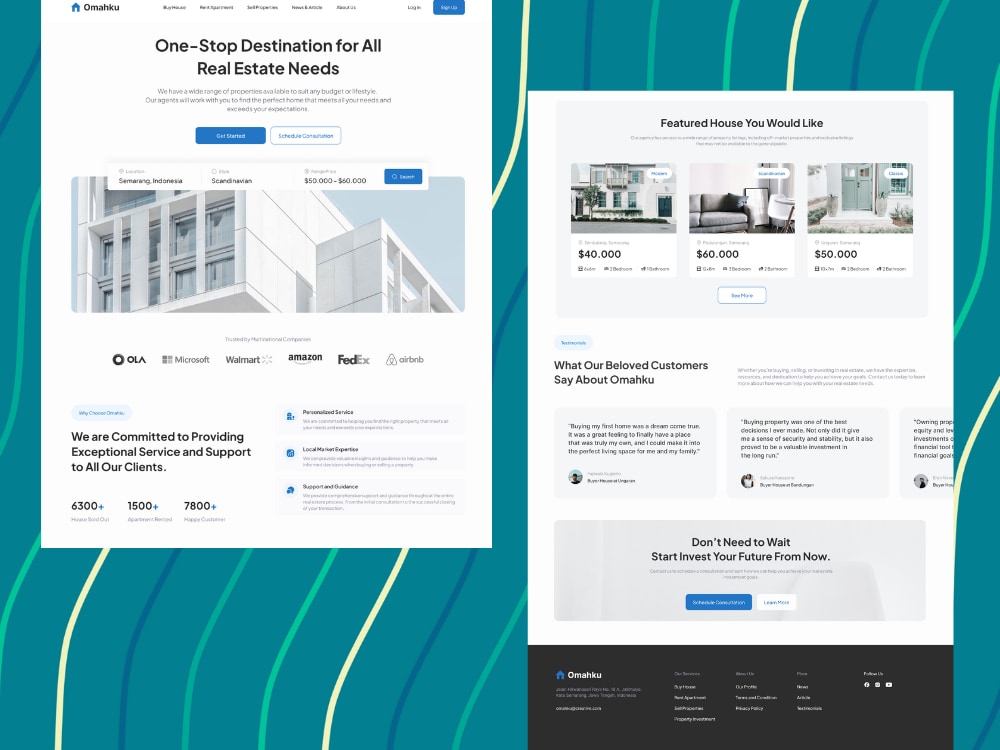The image size is (1000, 750).
Task: Click the 6300+ House Sold Out stat
Action: click(90, 511)
